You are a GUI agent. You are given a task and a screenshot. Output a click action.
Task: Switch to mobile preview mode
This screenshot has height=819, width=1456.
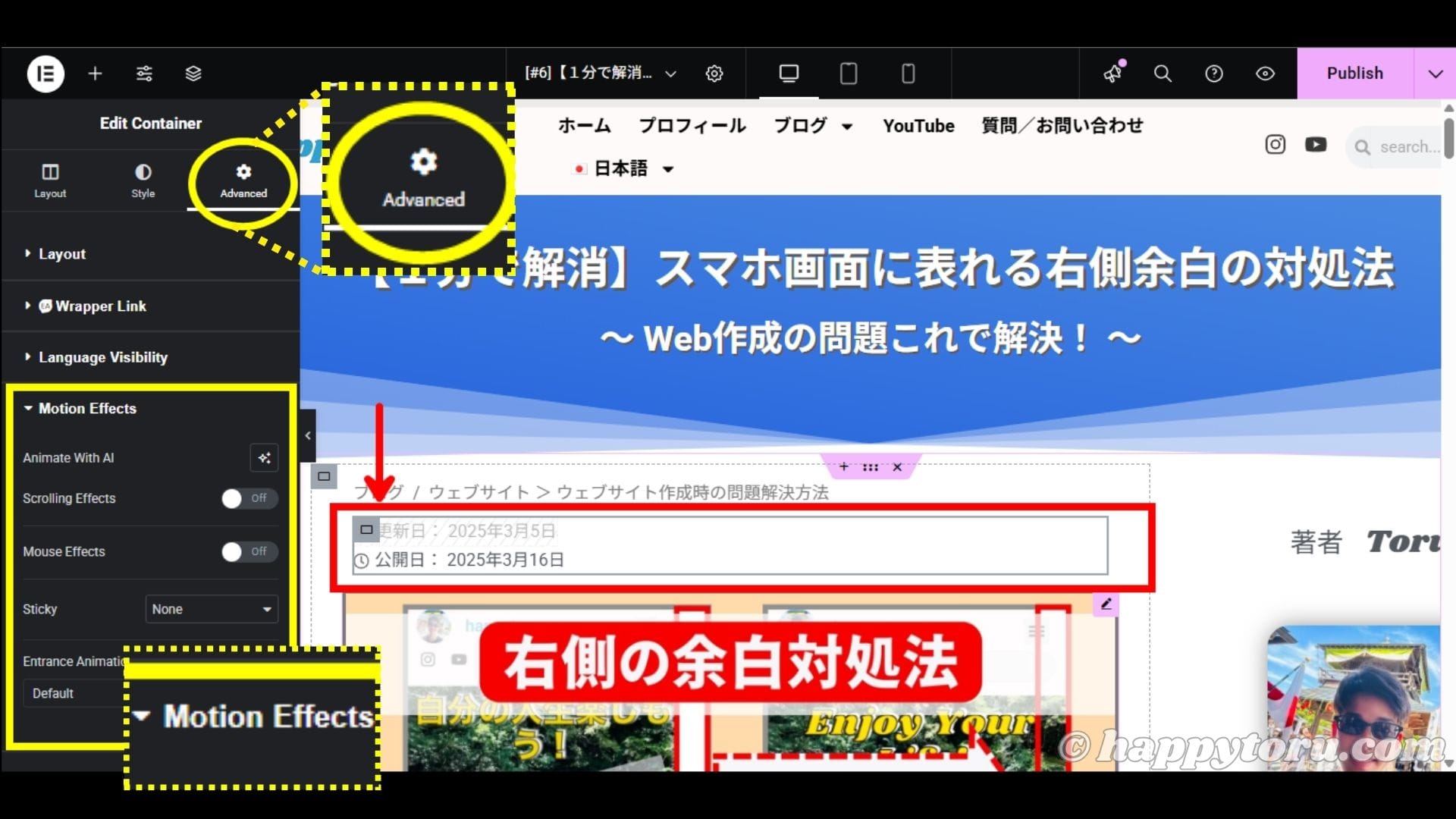click(908, 74)
